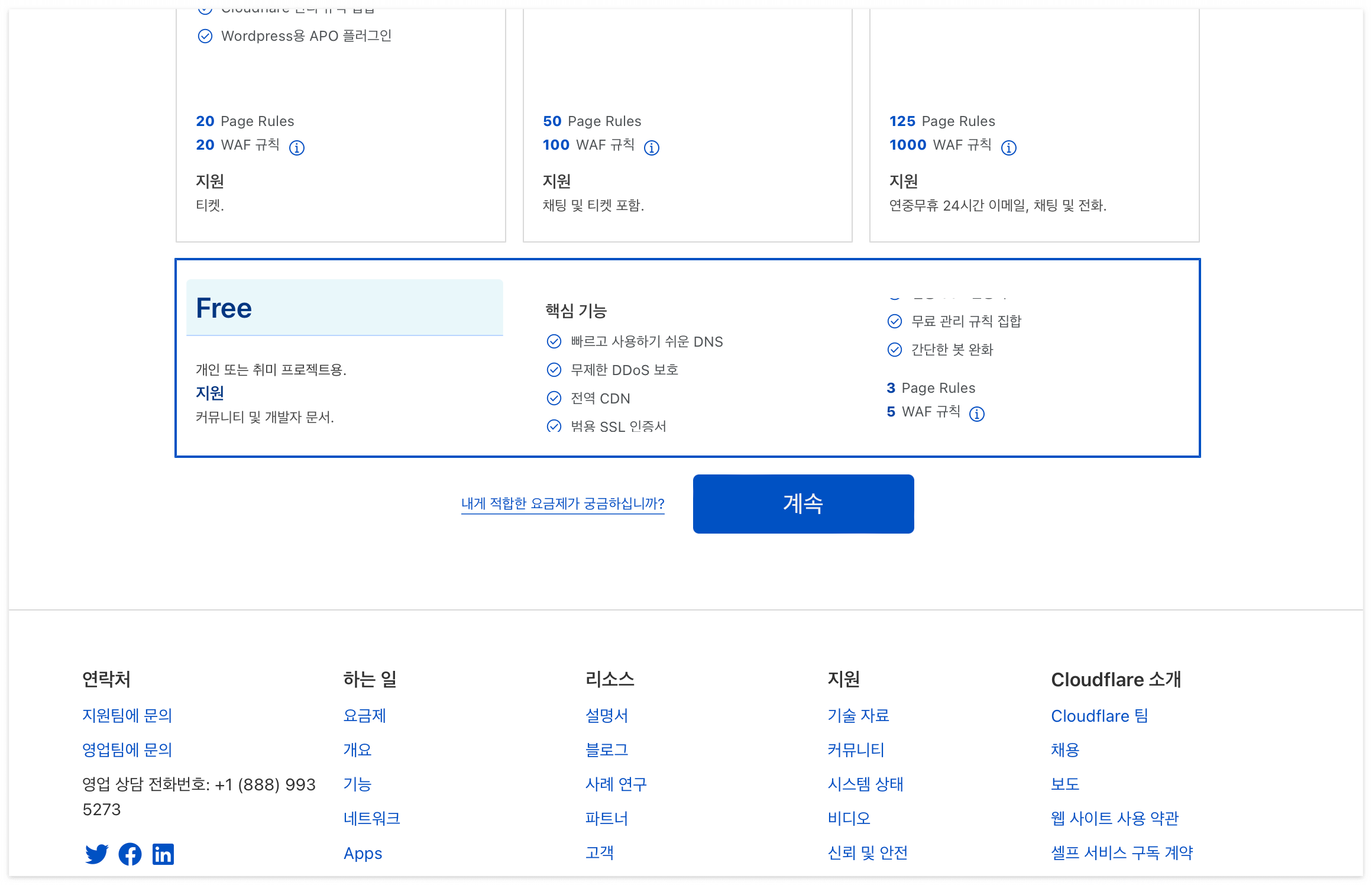
Task: Open 내게 적합한 요금제가 궁금하십니까 link
Action: (562, 503)
